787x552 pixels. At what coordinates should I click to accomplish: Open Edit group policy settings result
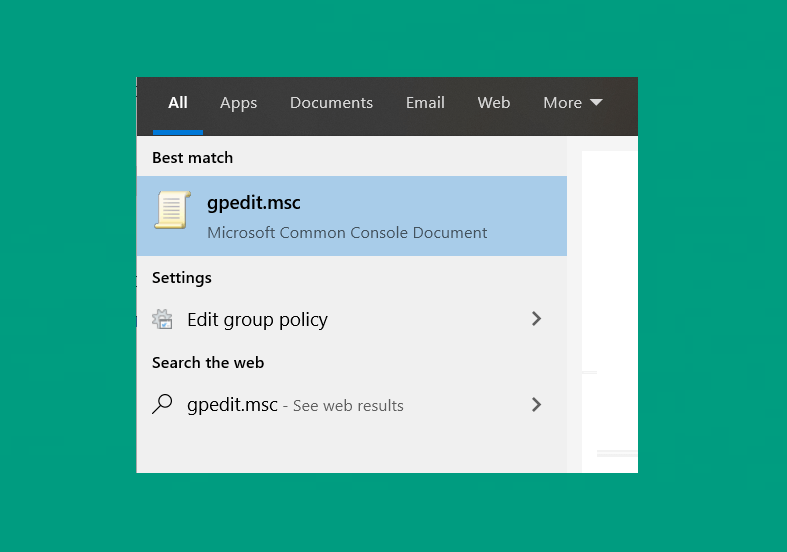click(352, 319)
